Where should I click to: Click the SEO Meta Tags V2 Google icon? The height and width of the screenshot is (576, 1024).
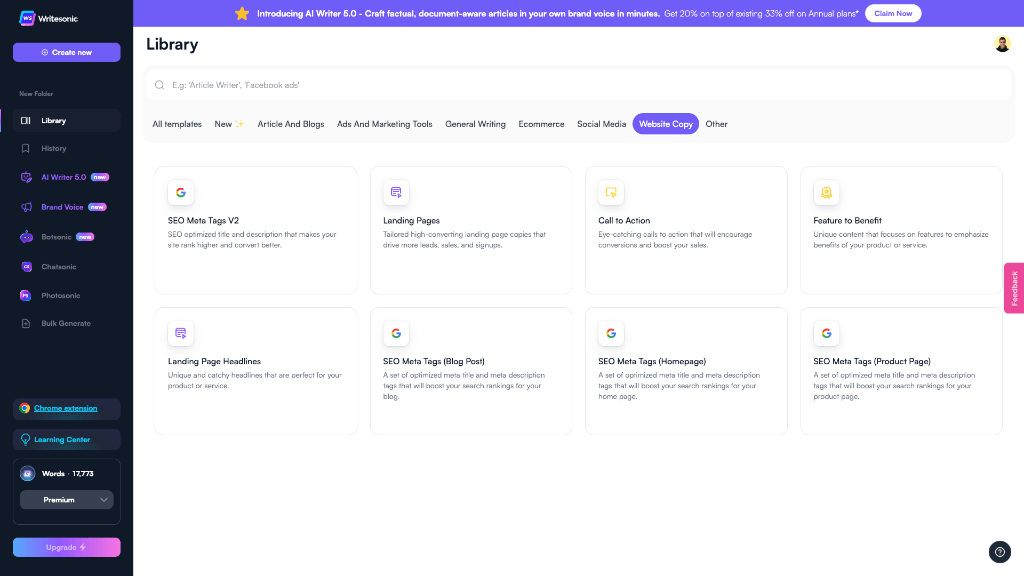[x=181, y=193]
